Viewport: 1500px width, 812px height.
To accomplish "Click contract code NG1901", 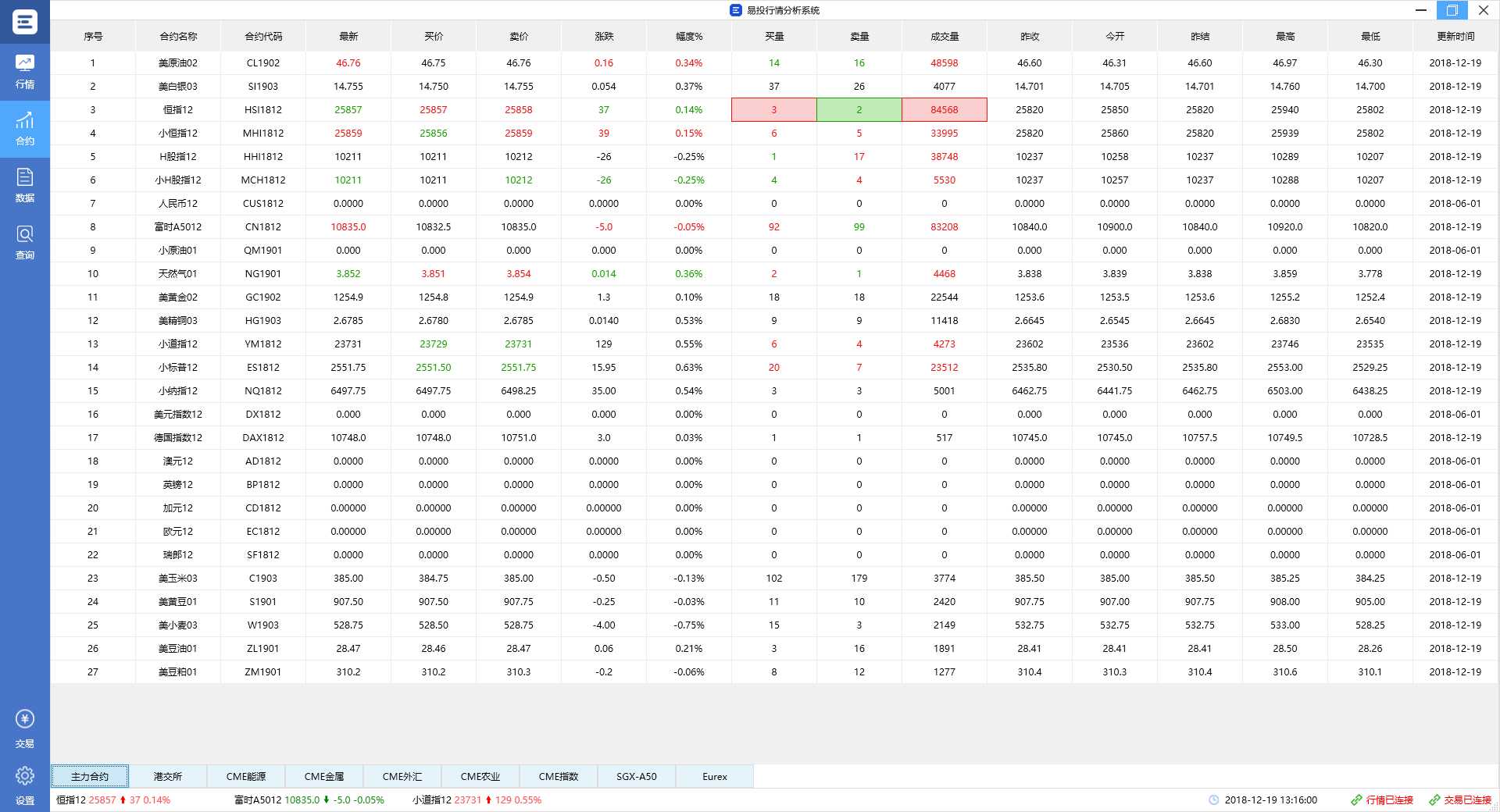I will click(263, 273).
